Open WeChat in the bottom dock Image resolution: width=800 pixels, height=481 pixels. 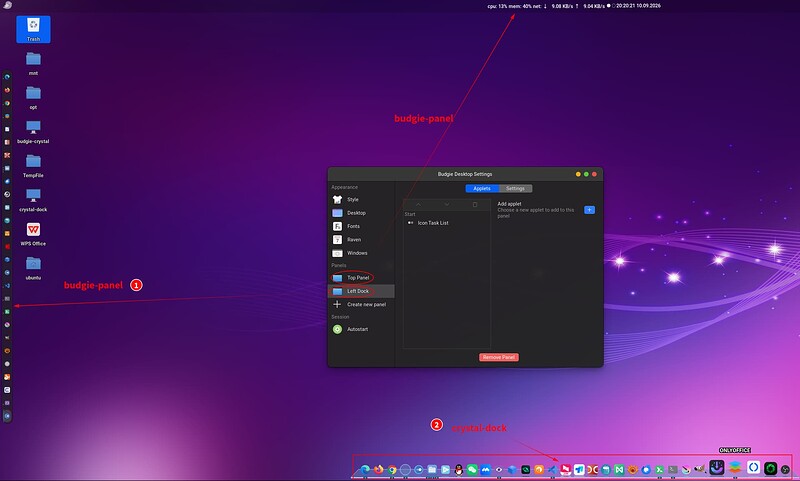click(x=472, y=469)
